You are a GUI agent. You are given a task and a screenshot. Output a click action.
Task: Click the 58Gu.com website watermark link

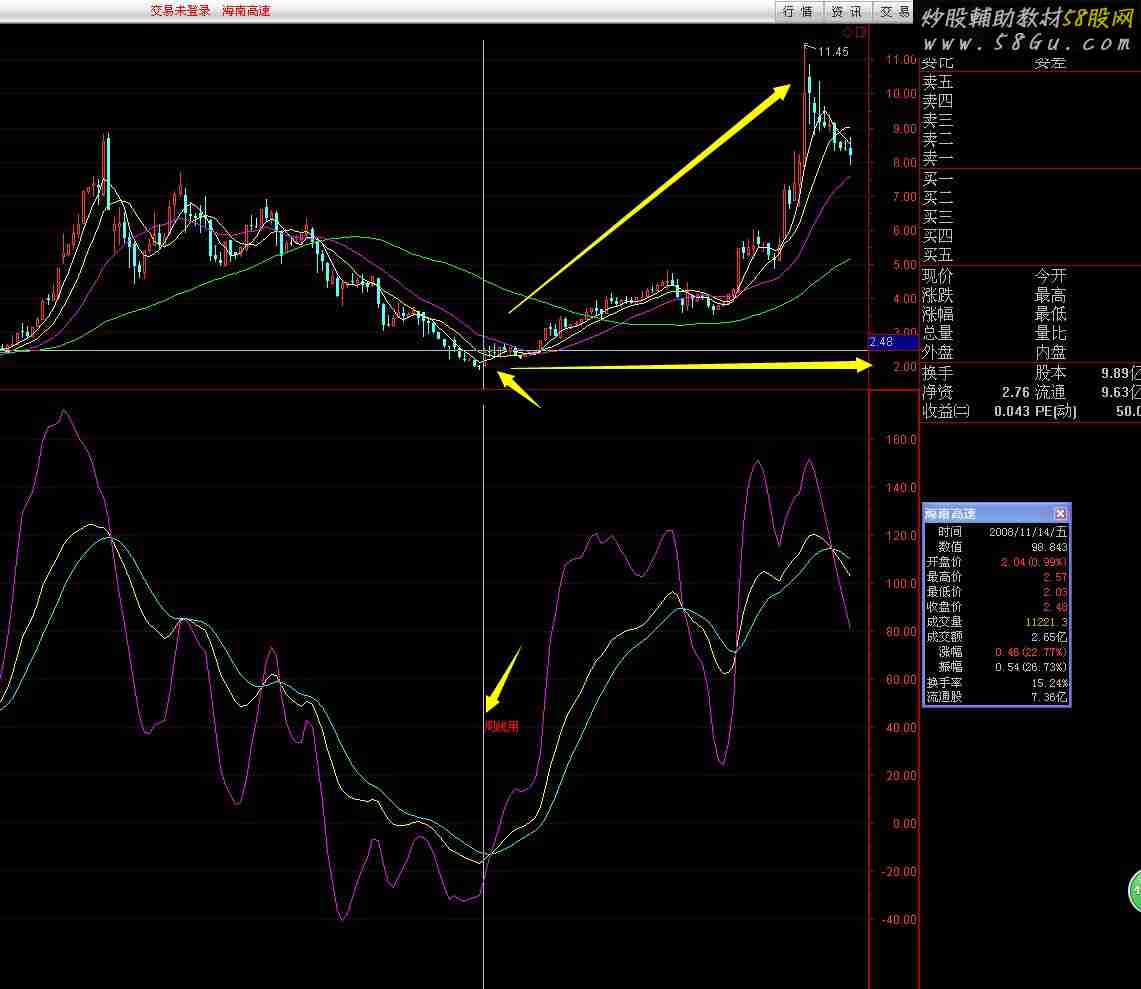(1026, 43)
